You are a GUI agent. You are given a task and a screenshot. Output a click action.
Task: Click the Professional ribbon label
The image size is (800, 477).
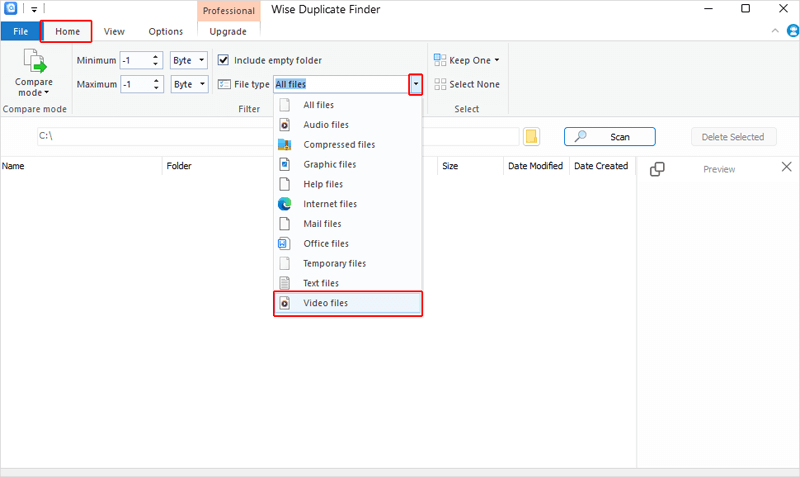pos(229,11)
